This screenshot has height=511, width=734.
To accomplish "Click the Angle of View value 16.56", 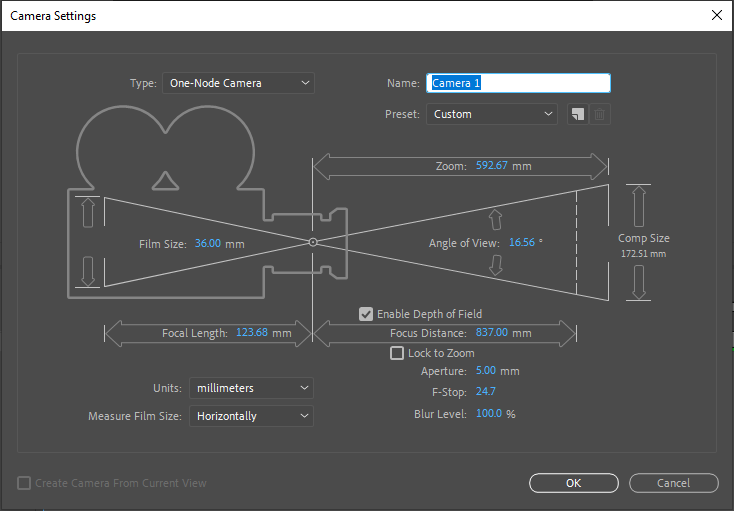I will 522,242.
